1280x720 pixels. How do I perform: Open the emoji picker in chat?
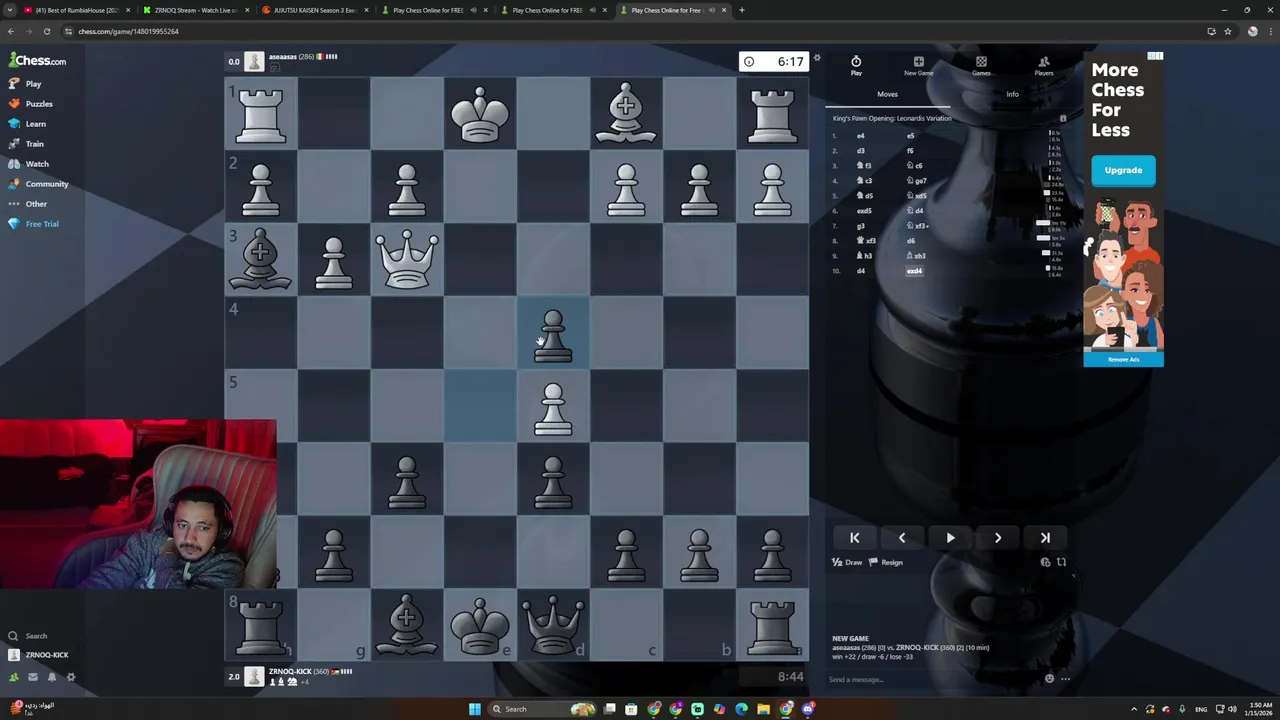pyautogui.click(x=1049, y=679)
